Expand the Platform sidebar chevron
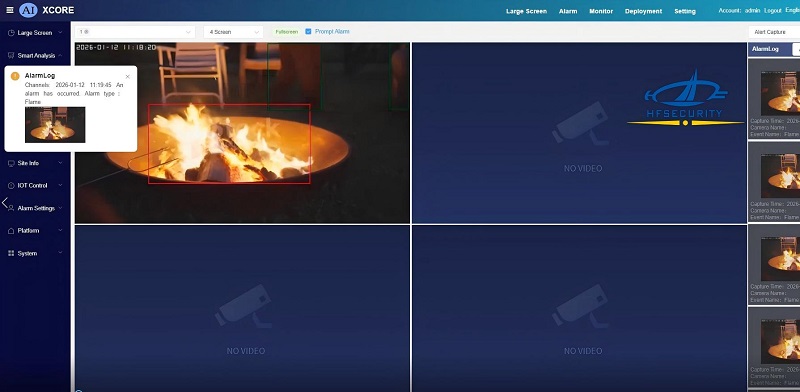 click(60, 231)
